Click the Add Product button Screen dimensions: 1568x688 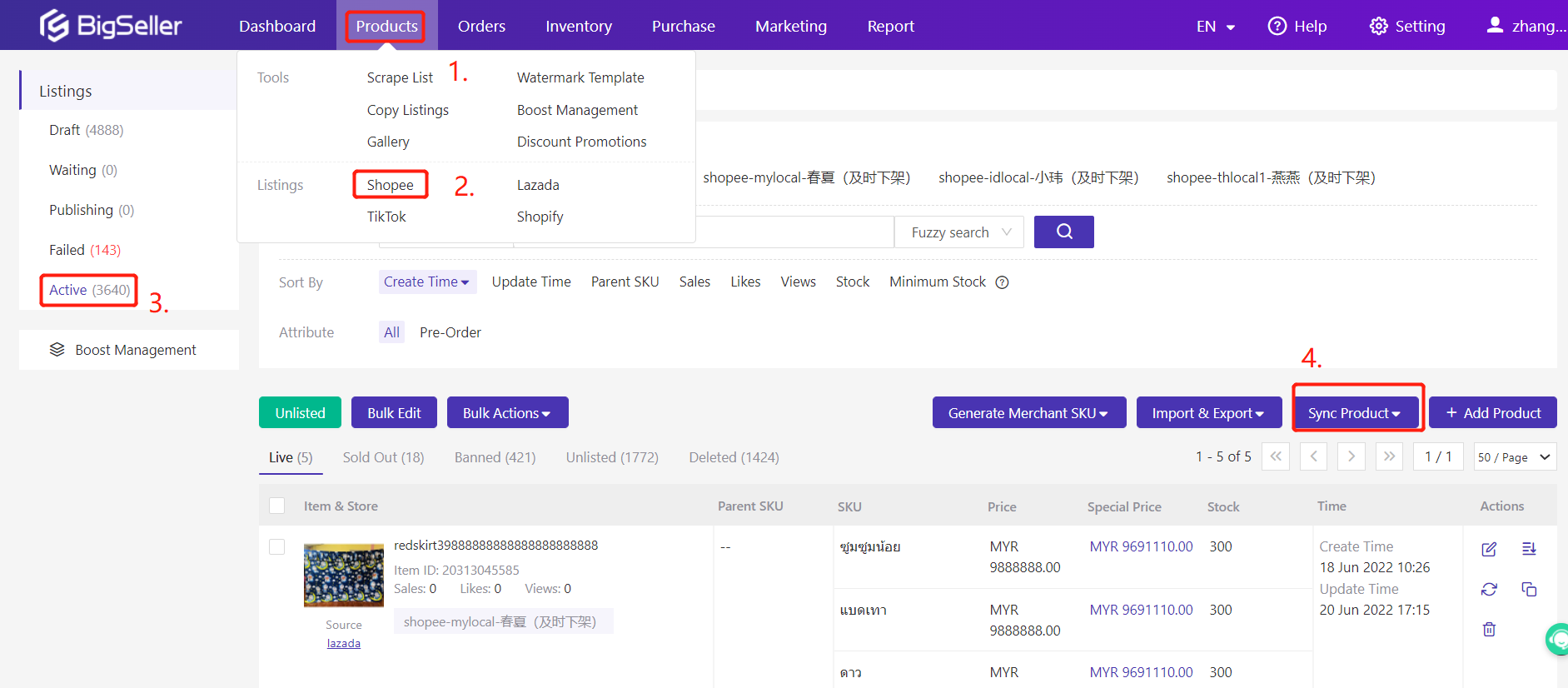click(1493, 412)
